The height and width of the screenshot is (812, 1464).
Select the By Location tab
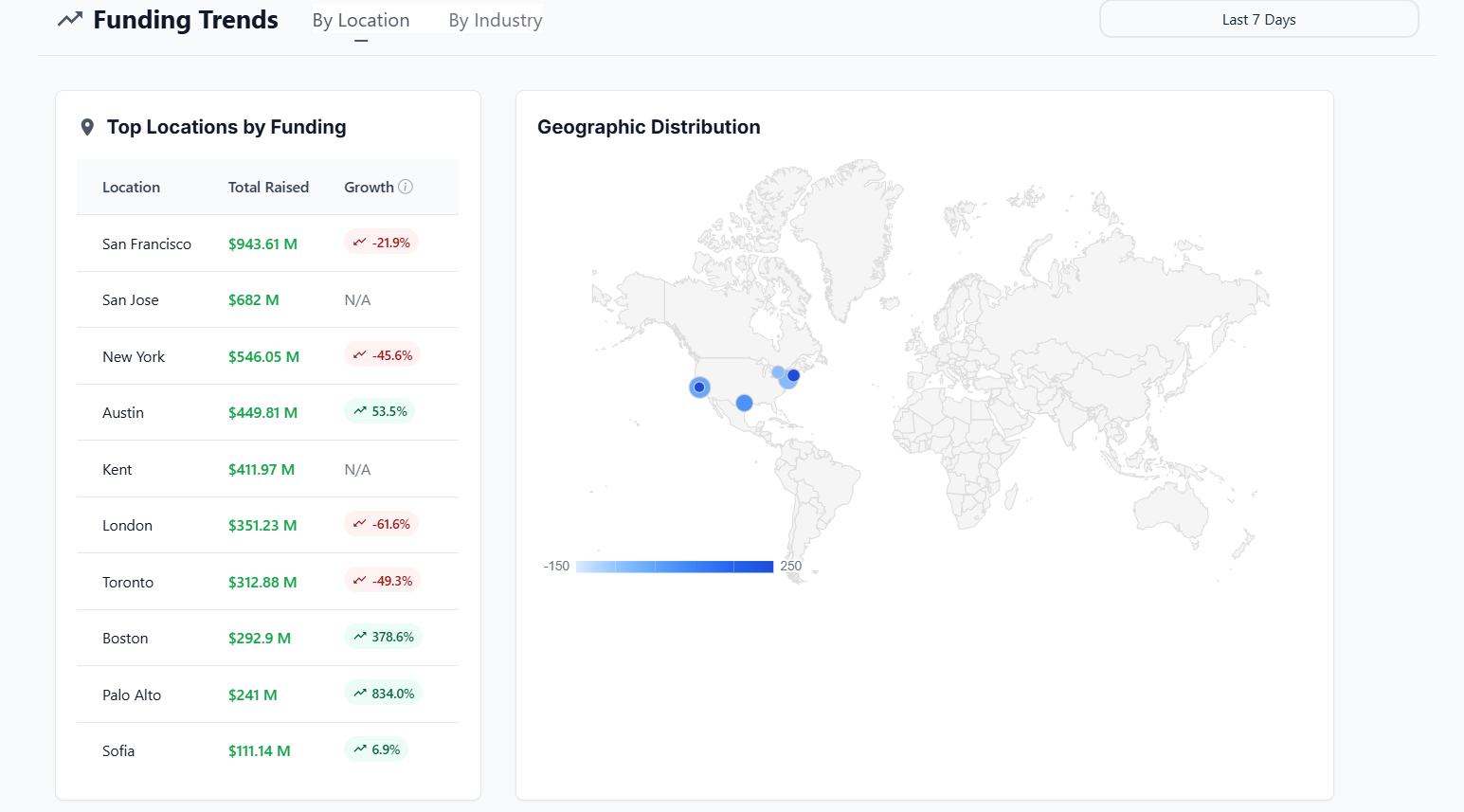[x=361, y=19]
